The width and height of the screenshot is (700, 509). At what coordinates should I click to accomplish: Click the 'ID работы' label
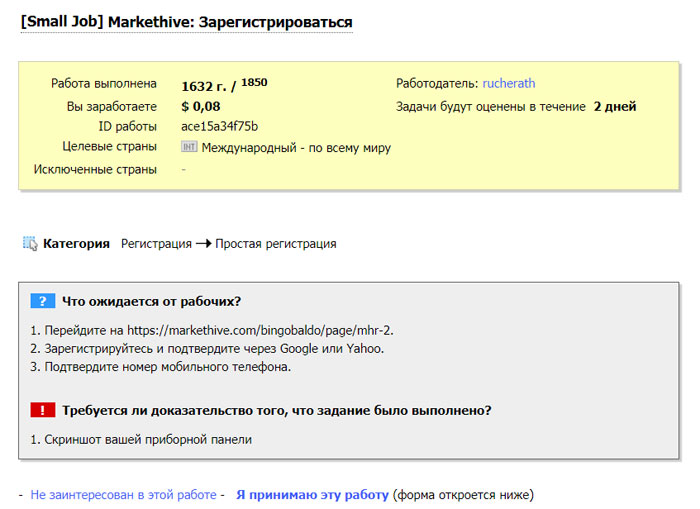pyautogui.click(x=128, y=126)
